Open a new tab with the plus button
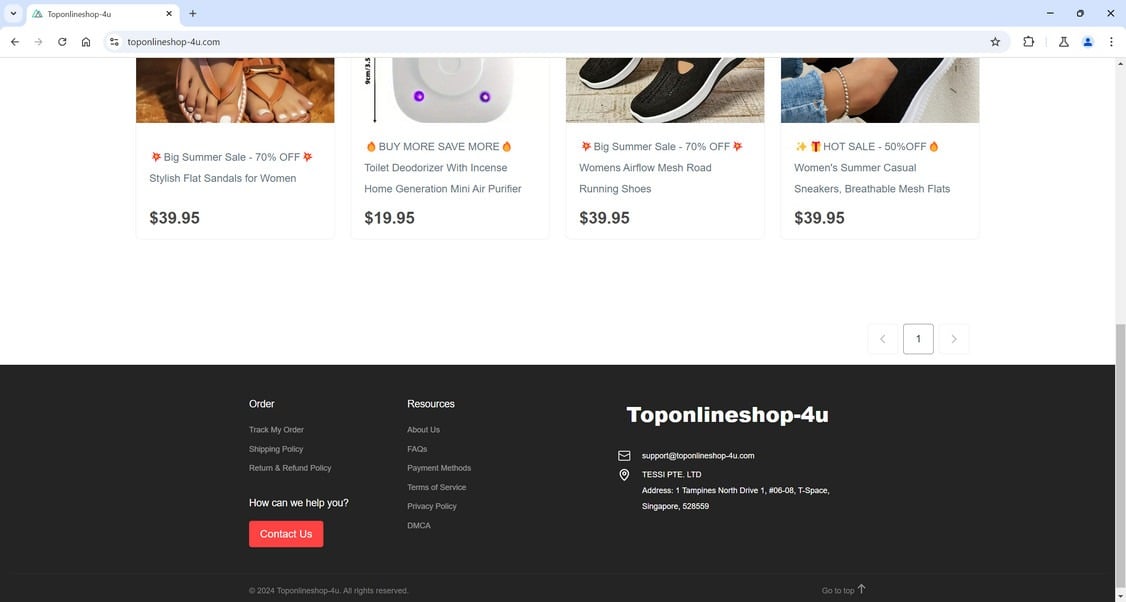Screen dimensions: 1126x602 (192, 14)
